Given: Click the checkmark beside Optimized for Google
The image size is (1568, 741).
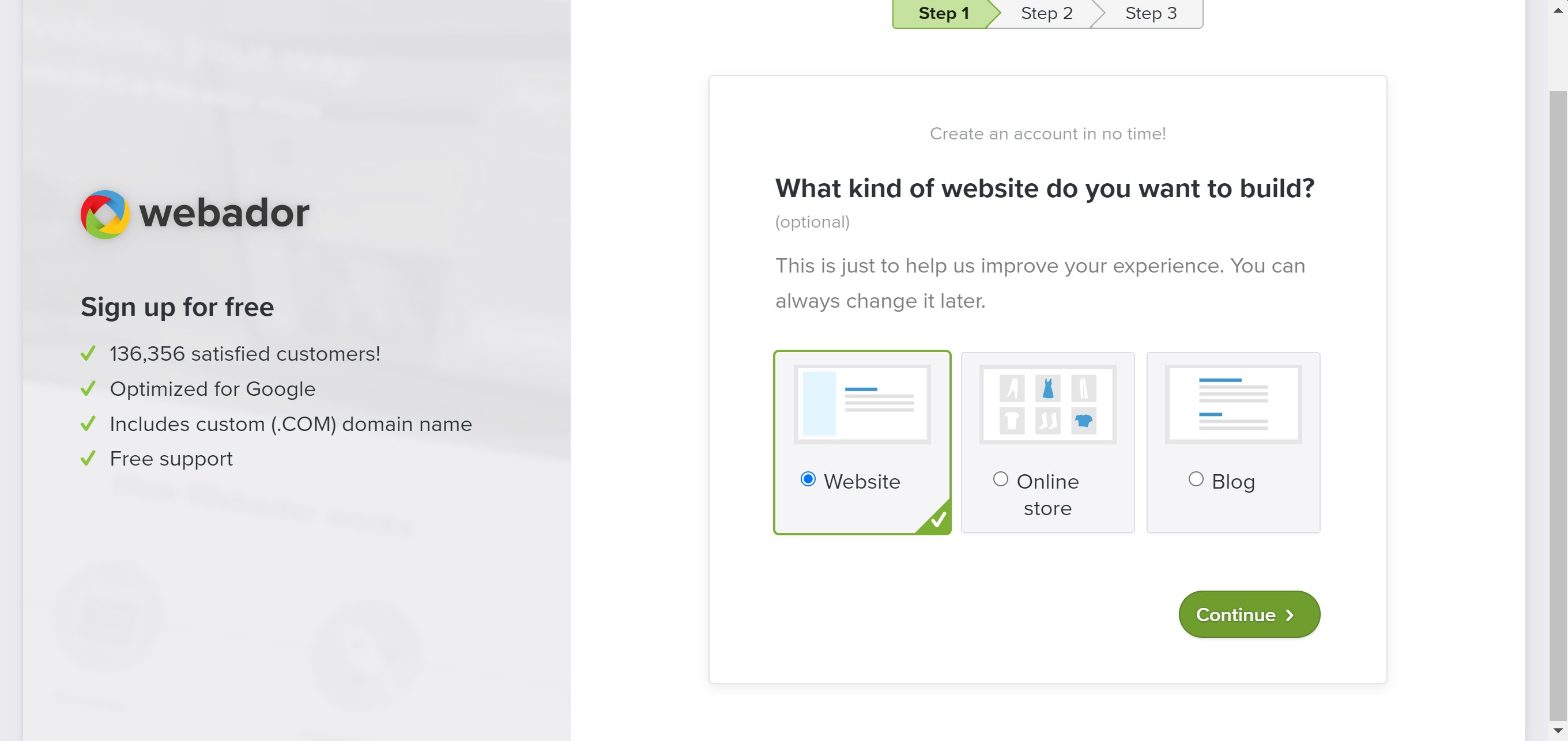Looking at the screenshot, I should 88,389.
